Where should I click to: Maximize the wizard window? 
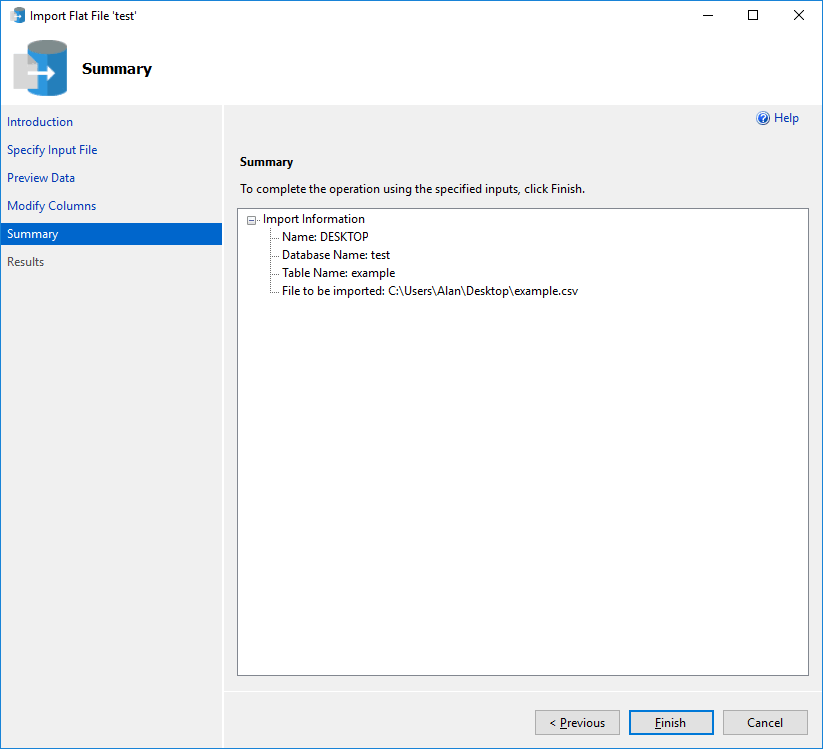[753, 15]
